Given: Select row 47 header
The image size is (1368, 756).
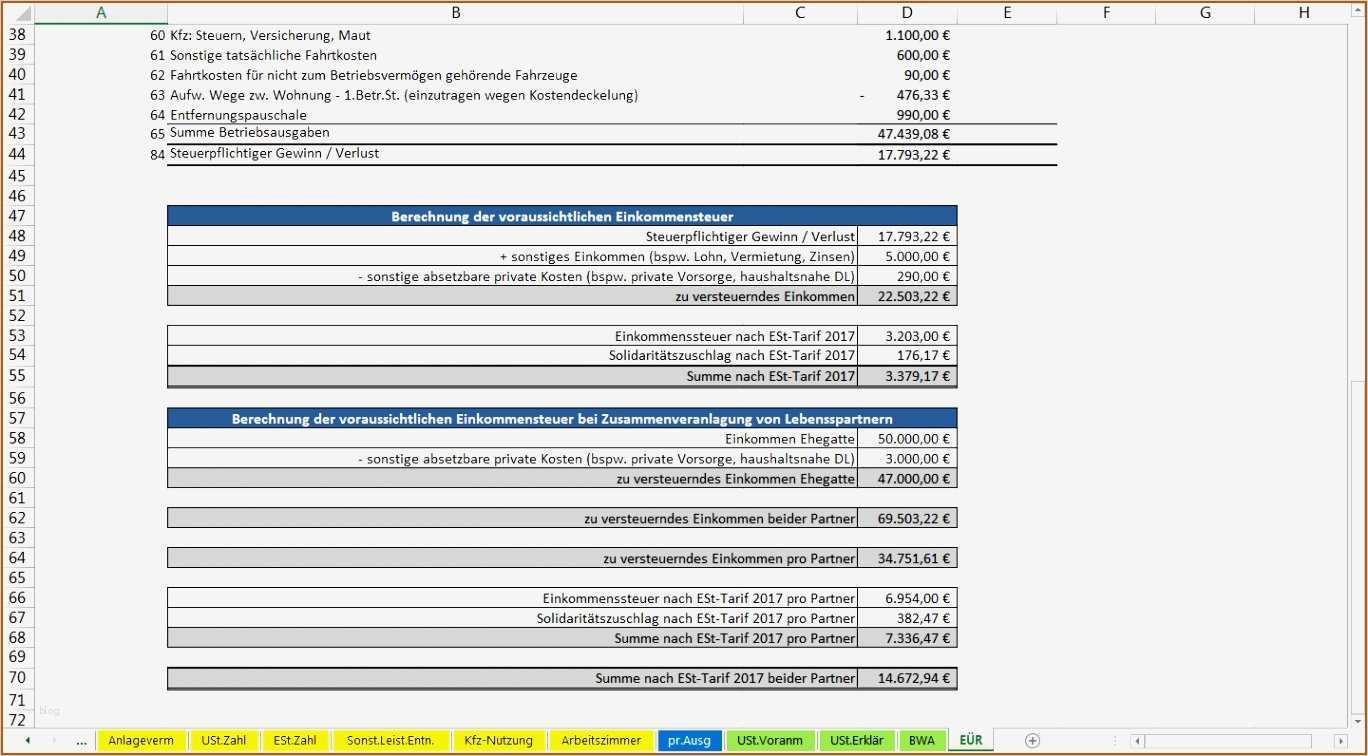Looking at the screenshot, I should click(x=17, y=216).
